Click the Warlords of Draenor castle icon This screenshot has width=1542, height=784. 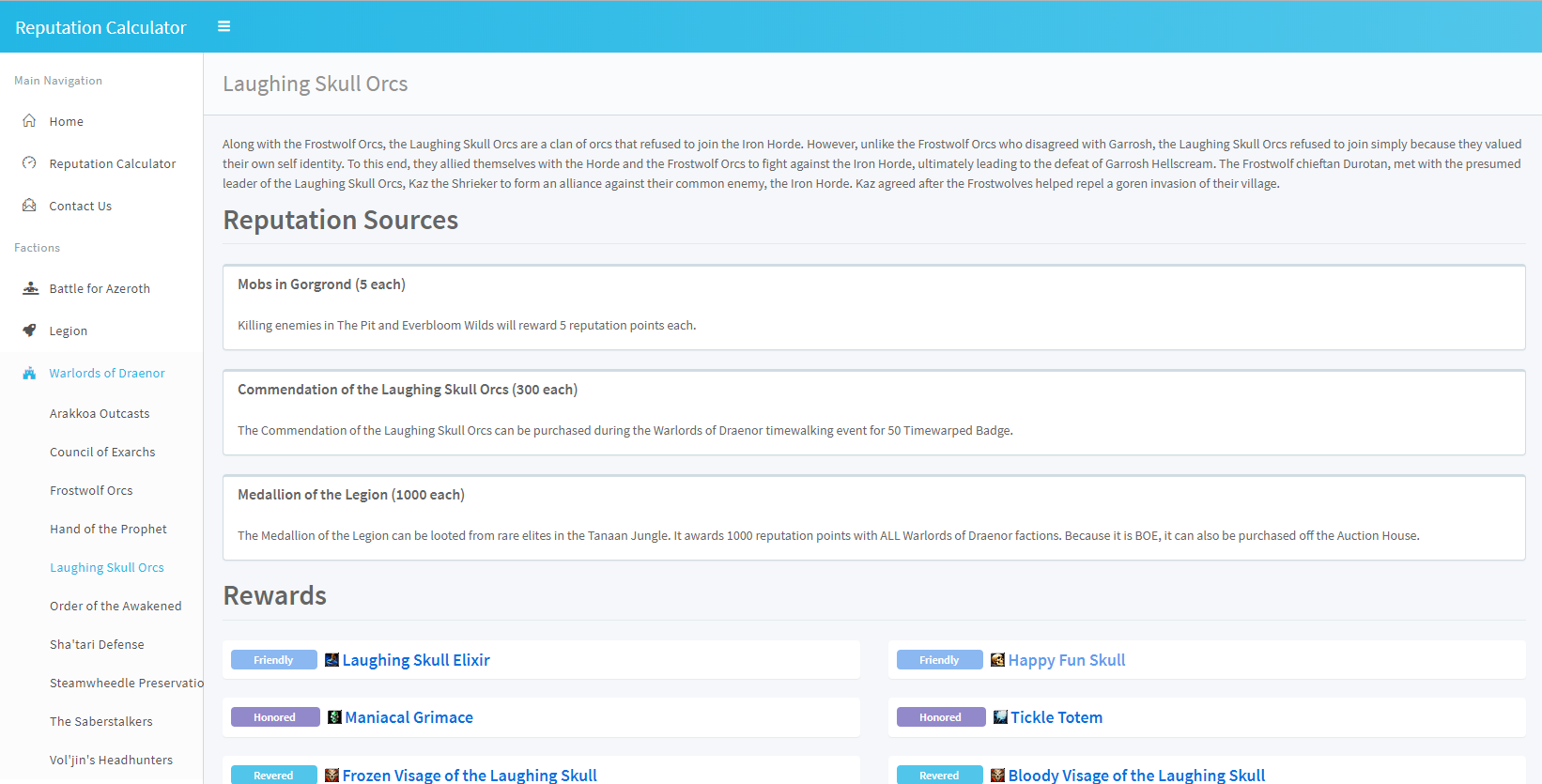point(29,373)
